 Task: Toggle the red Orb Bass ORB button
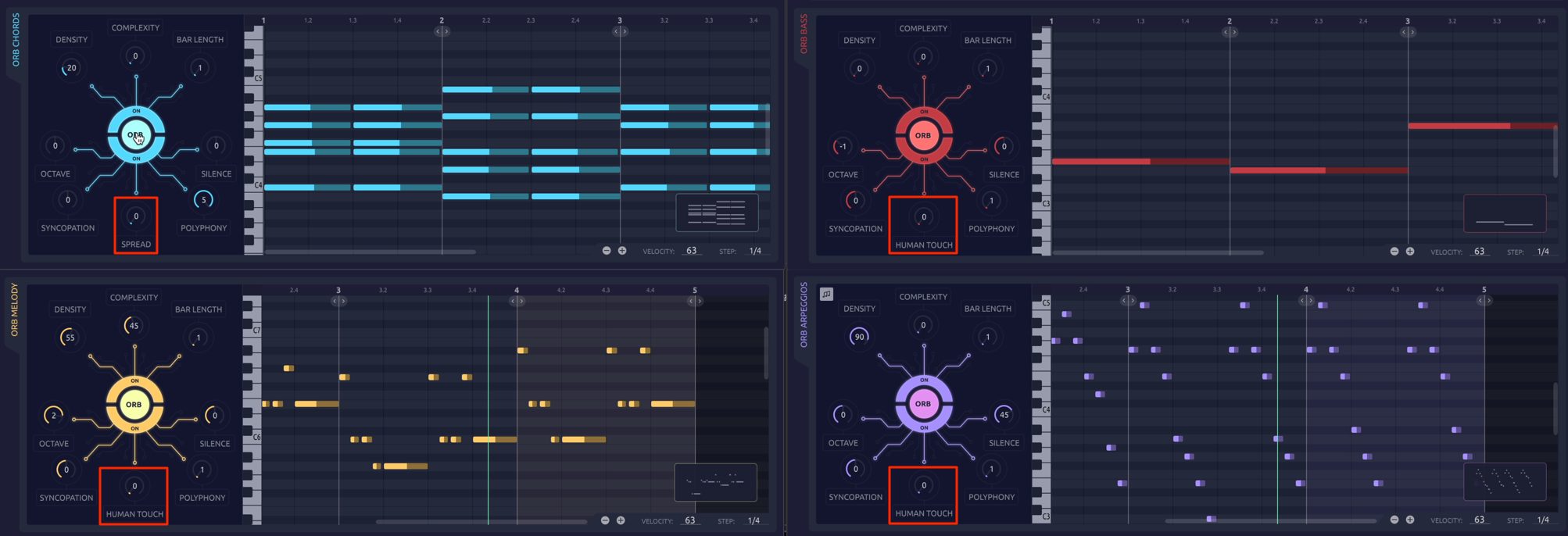(923, 135)
